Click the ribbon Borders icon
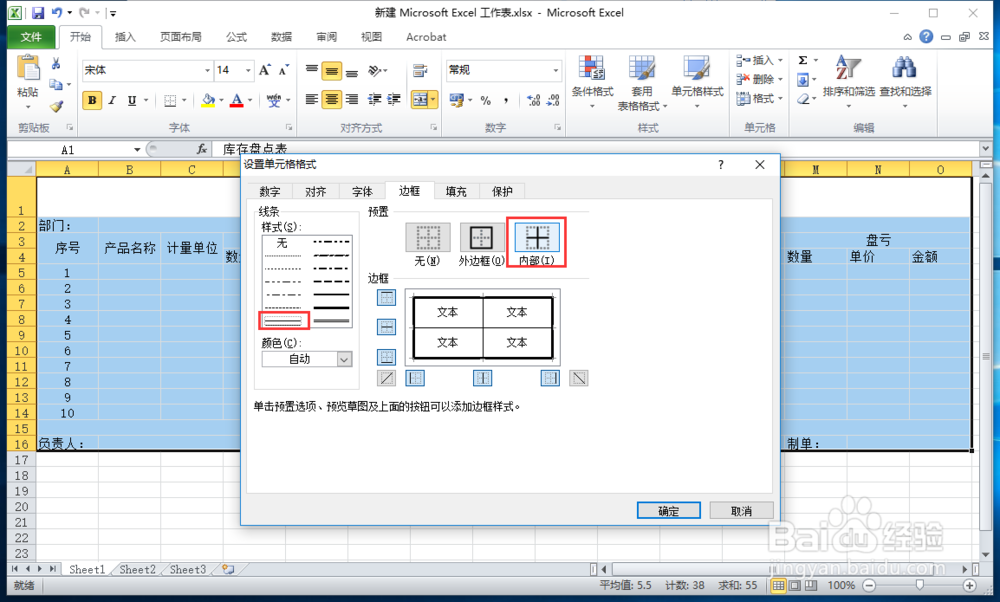Viewport: 1000px width, 602px height. tap(170, 100)
